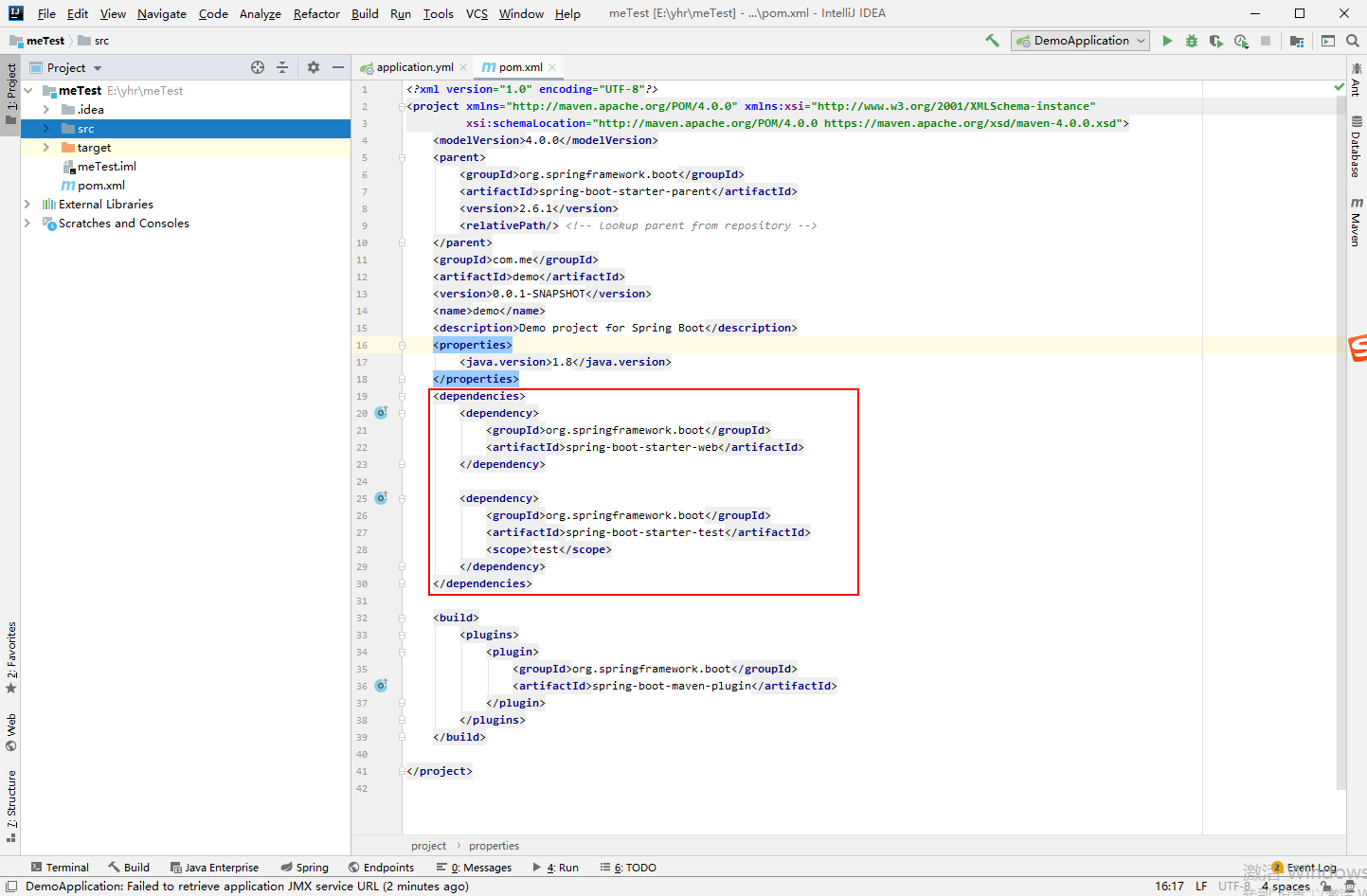The height and width of the screenshot is (896, 1367).
Task: Open the Structure side panel
Action: pos(11,806)
